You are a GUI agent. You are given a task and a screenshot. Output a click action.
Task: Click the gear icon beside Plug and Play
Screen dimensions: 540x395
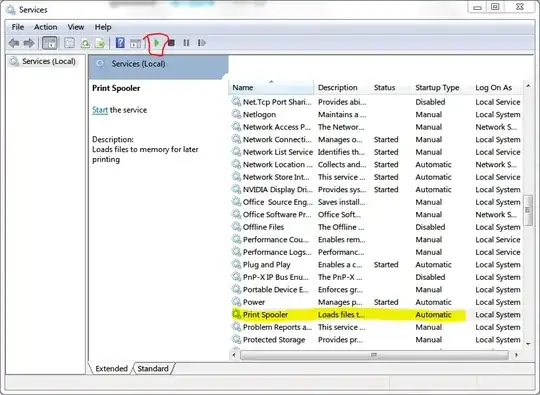click(x=236, y=264)
